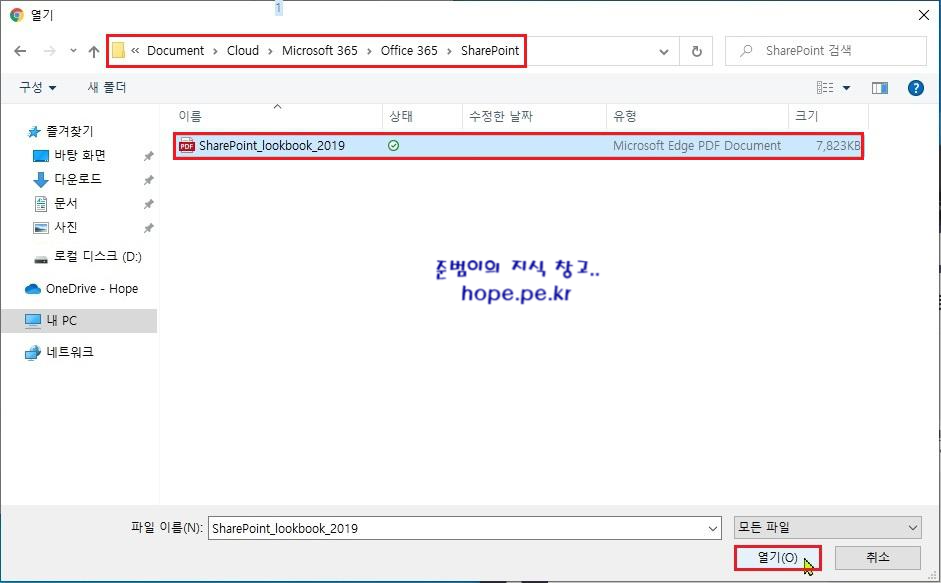Click the pin icon beside 문서
Image resolution: width=941 pixels, height=583 pixels.
pyautogui.click(x=148, y=204)
